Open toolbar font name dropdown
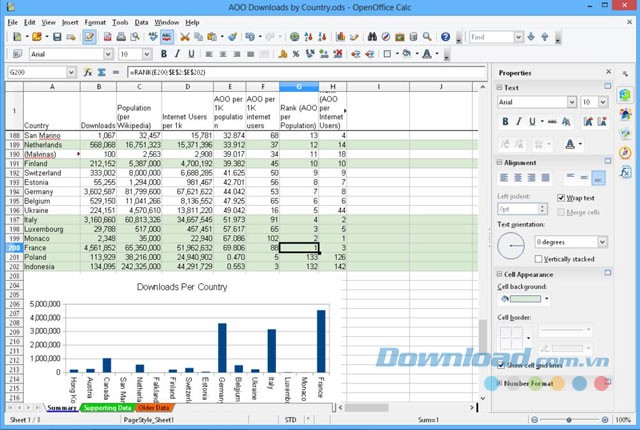This screenshot has width=640, height=430. [108, 54]
